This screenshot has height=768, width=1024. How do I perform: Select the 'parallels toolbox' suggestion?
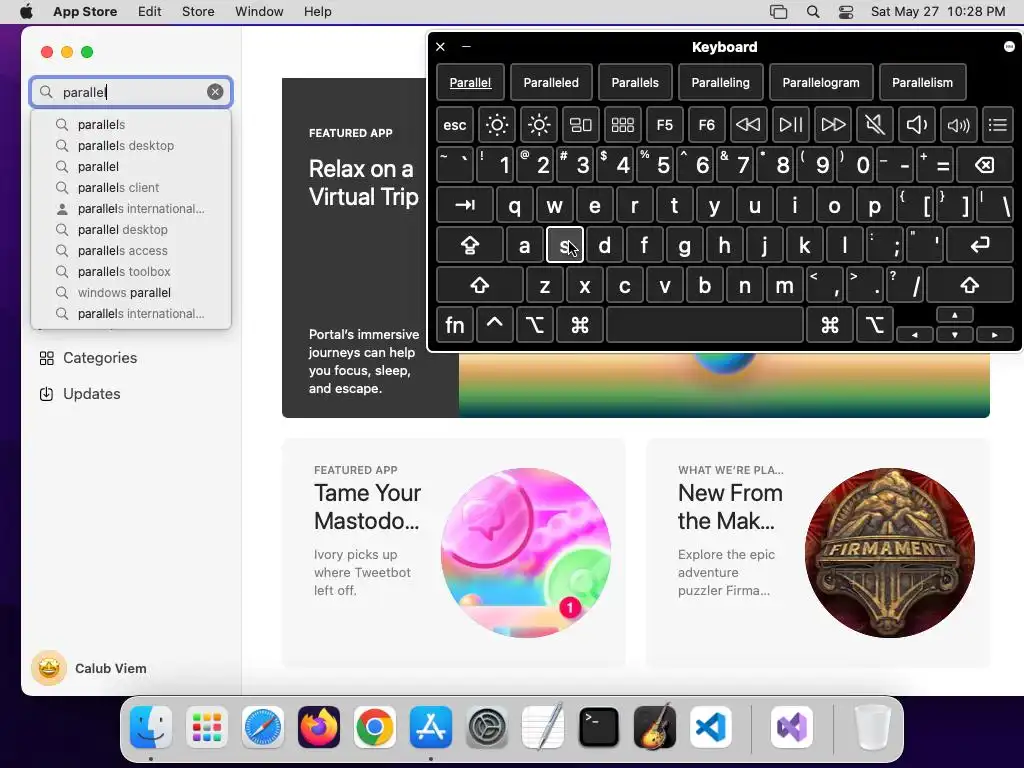pyautogui.click(x=131, y=272)
